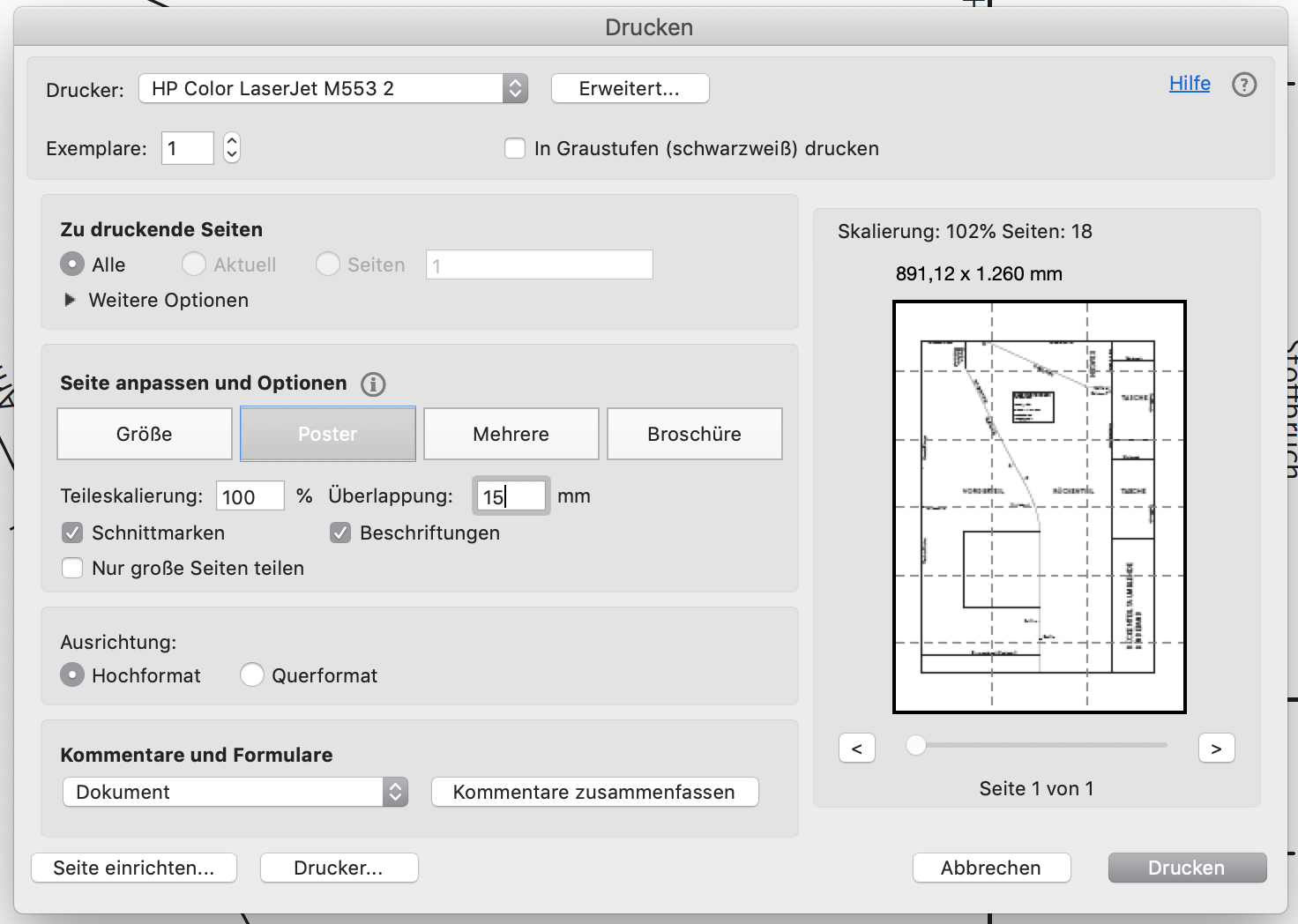Select Hochformat orientation
Image resolution: width=1298 pixels, height=924 pixels.
pos(72,675)
